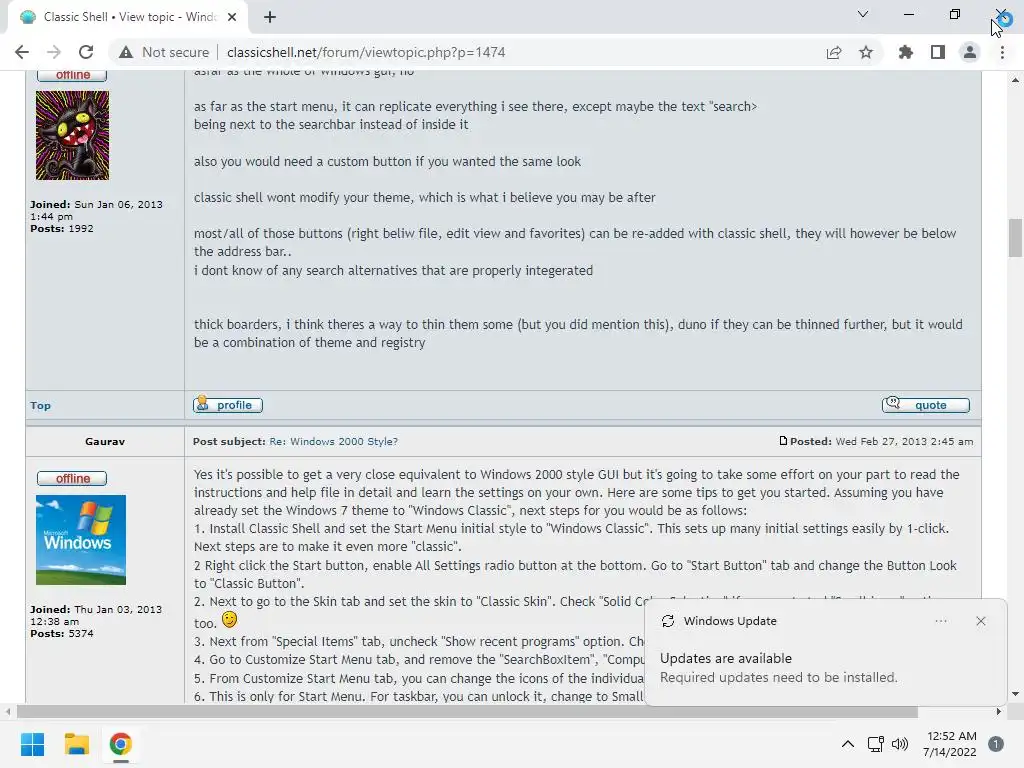
Task: Open the Not secure site warning
Action: click(164, 52)
